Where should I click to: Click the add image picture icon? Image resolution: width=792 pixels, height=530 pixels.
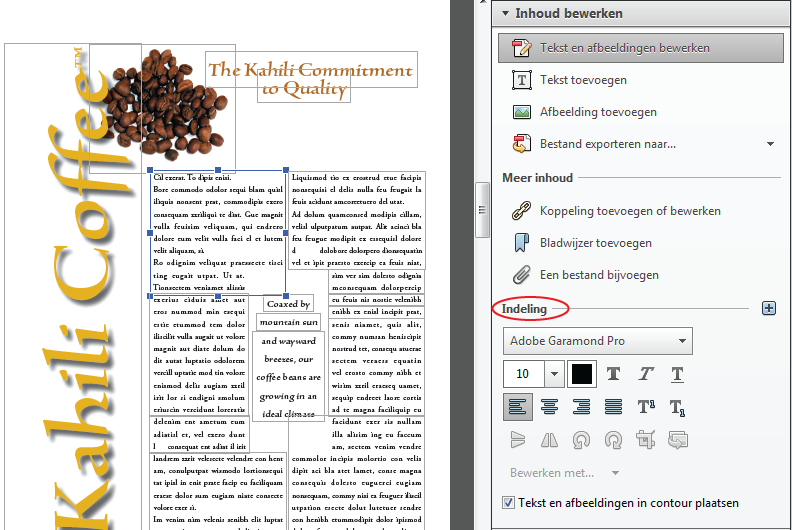[x=522, y=112]
